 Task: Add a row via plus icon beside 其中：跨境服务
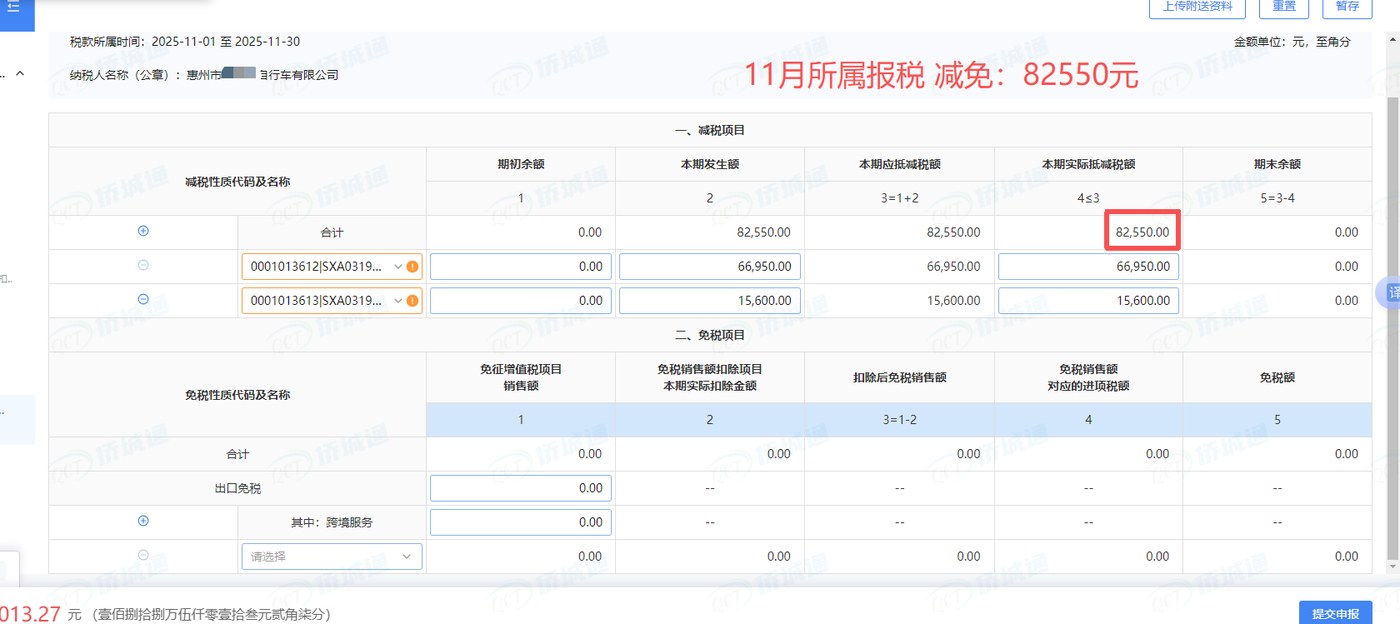(143, 521)
